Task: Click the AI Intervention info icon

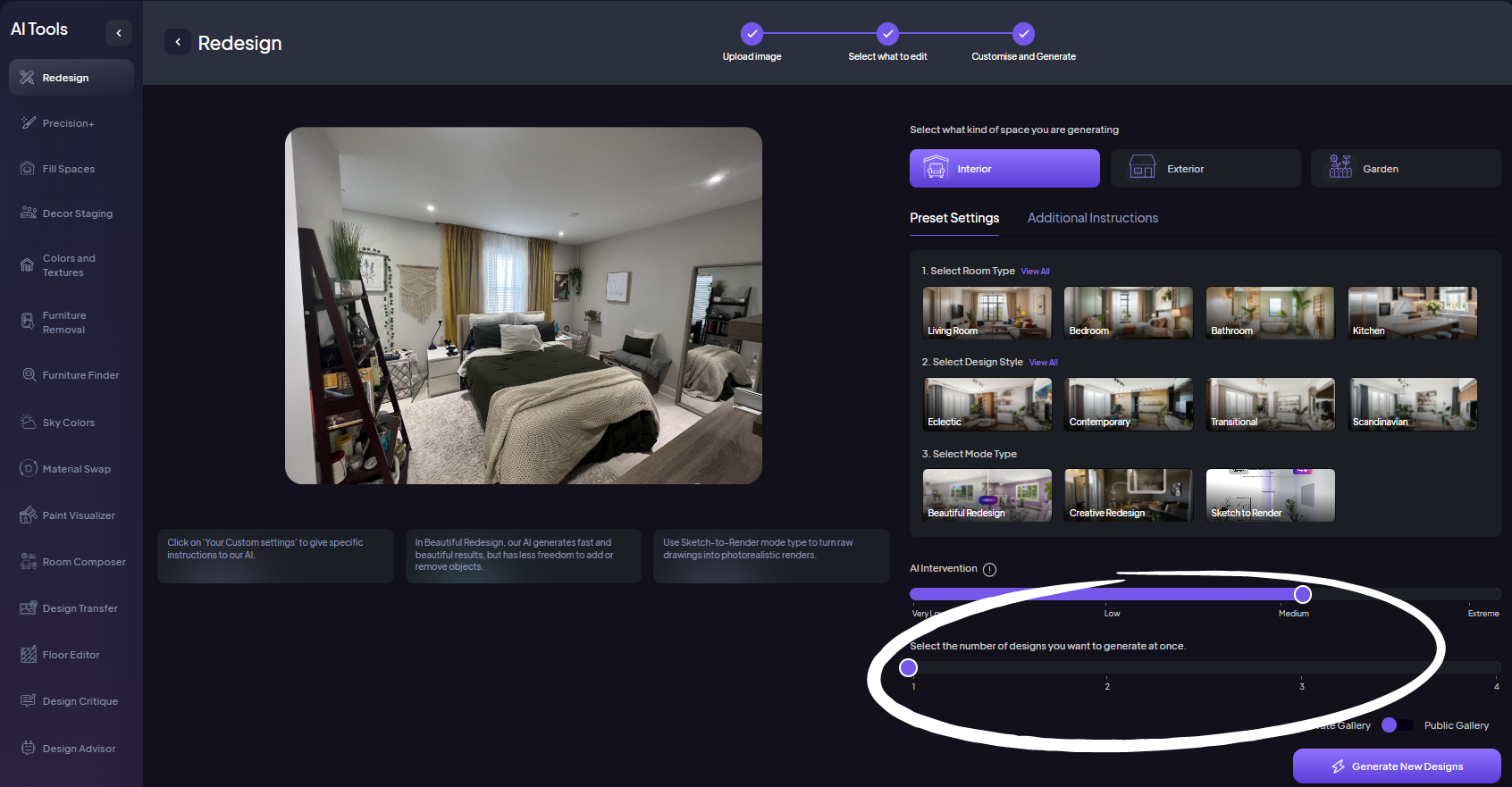Action: pyautogui.click(x=989, y=570)
